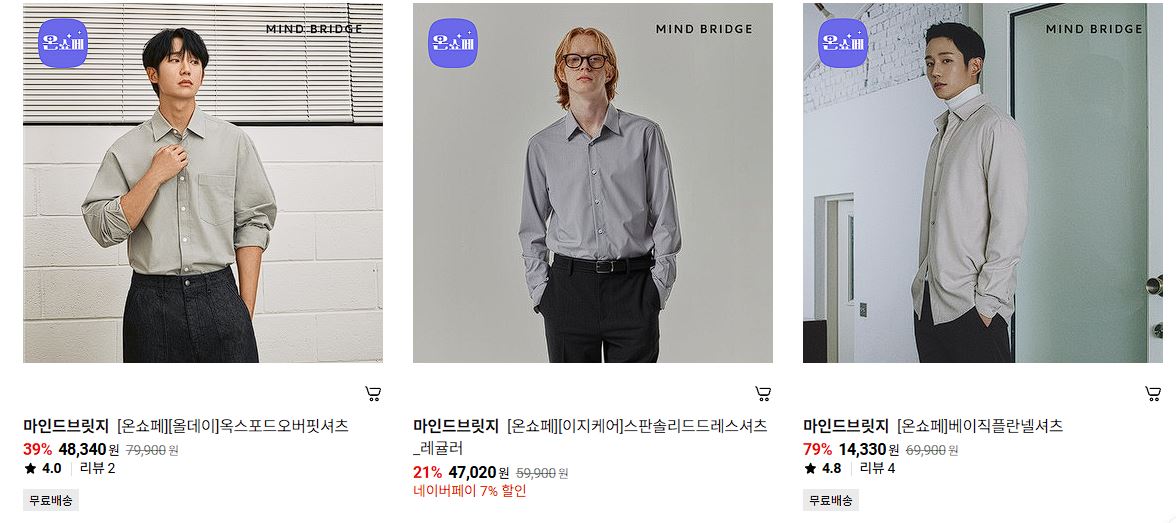The image size is (1176, 523).
Task: Open the 스판솔리드드레스셔츠 product title link
Action: point(590,437)
